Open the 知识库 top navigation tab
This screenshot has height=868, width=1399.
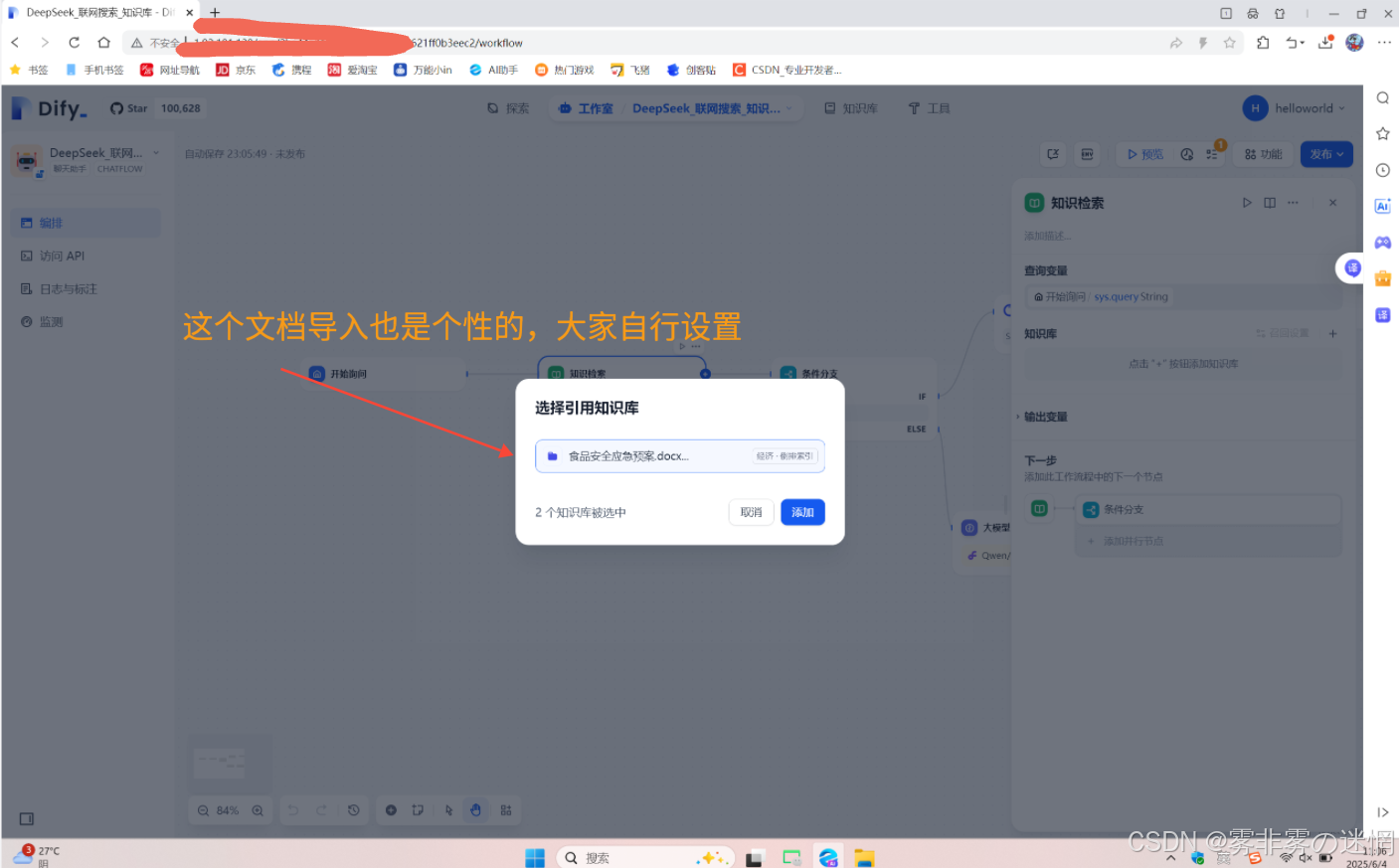(x=851, y=108)
